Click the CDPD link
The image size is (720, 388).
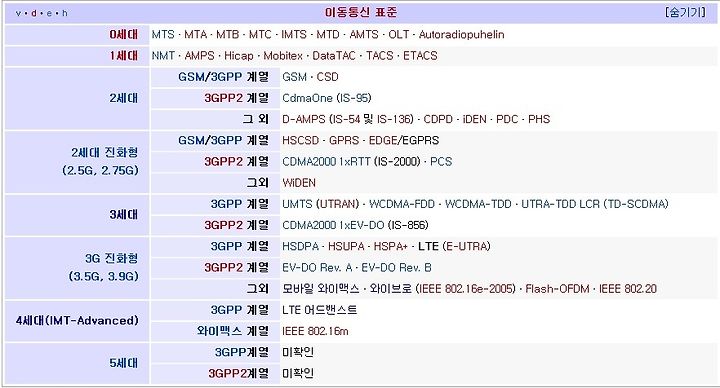click(438, 119)
